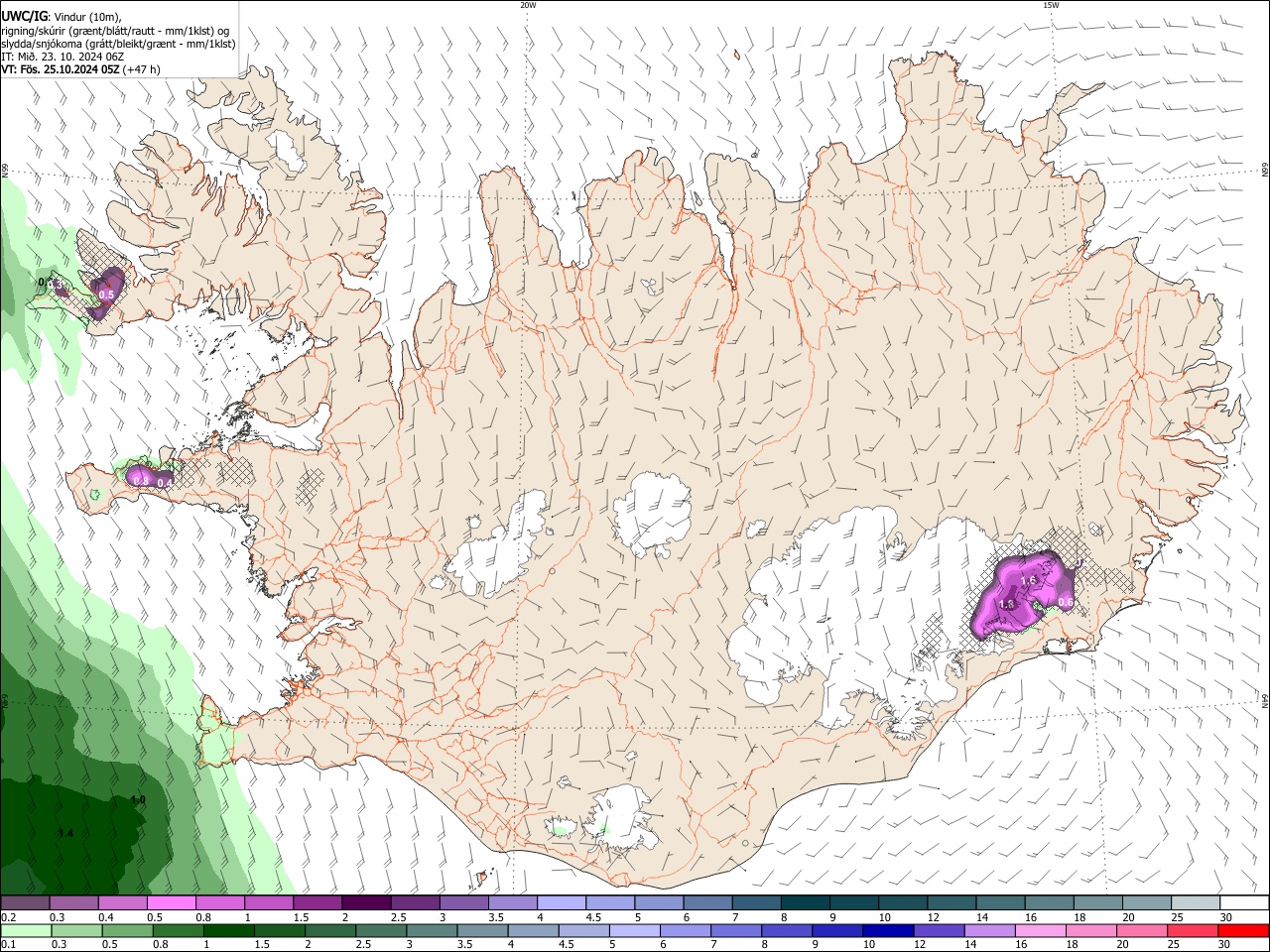Screen dimensions: 1270x952
Task: Click the 15W longitude label
Action: coord(1050,5)
